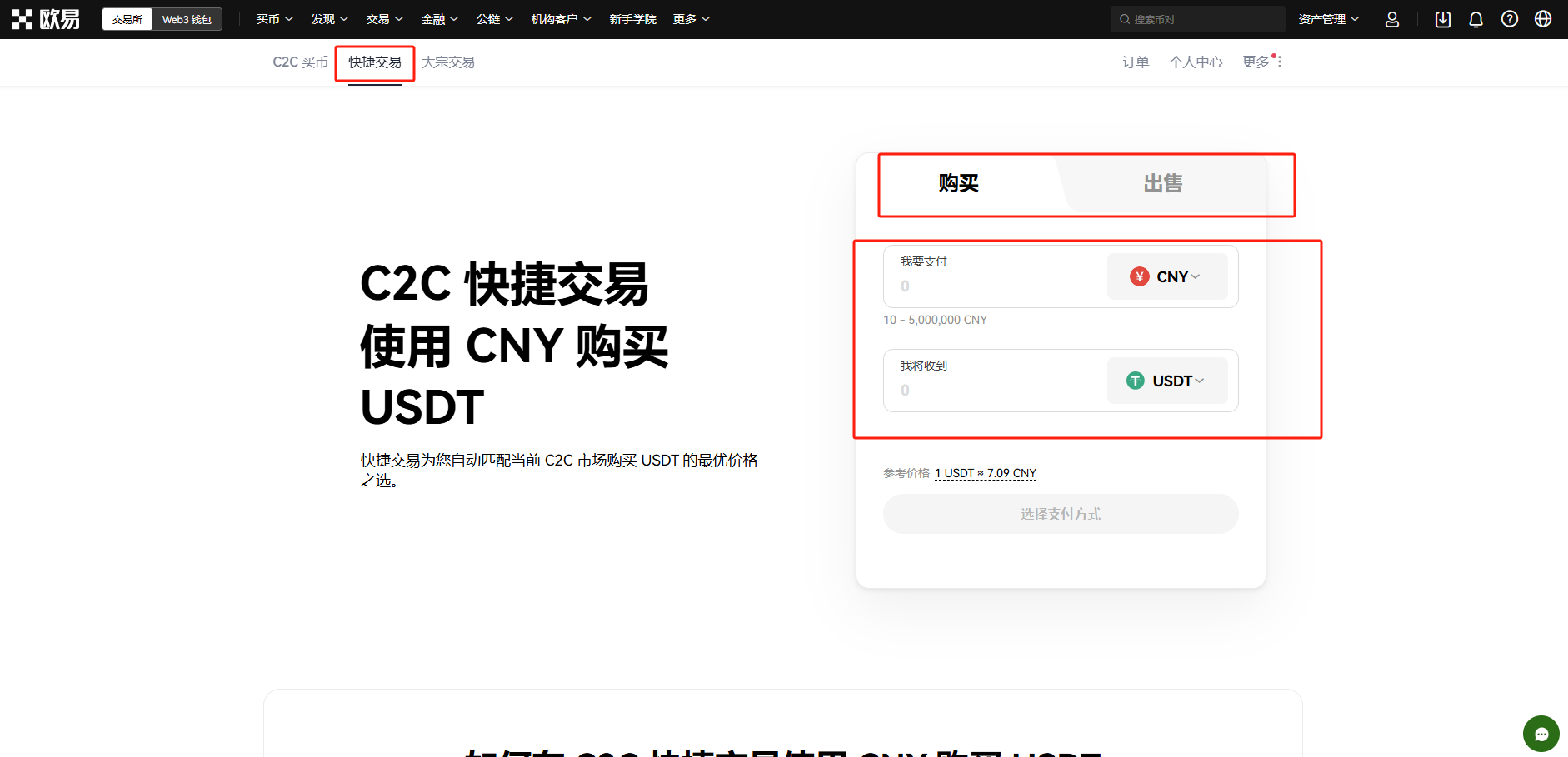The width and height of the screenshot is (1568, 757).
Task: Open the three-dot more options icon
Action: pos(1279,62)
